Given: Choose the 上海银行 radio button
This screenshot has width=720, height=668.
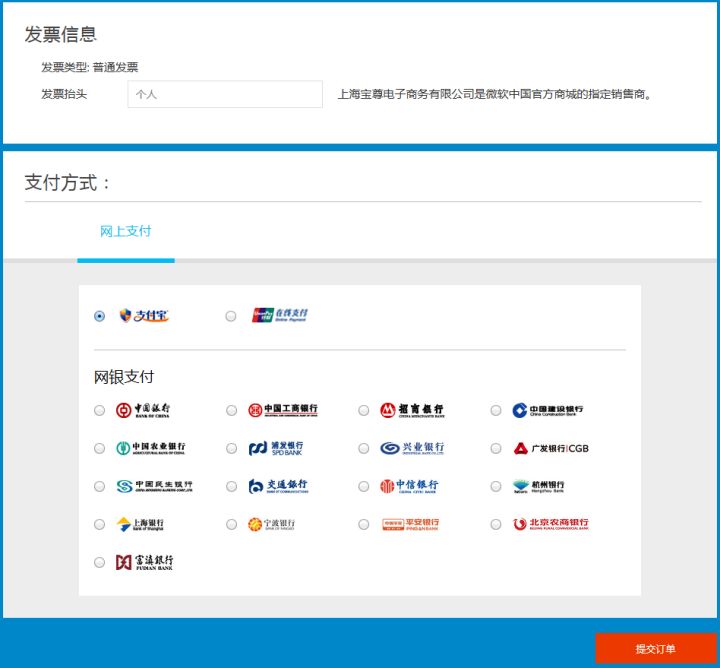Looking at the screenshot, I should 99,524.
